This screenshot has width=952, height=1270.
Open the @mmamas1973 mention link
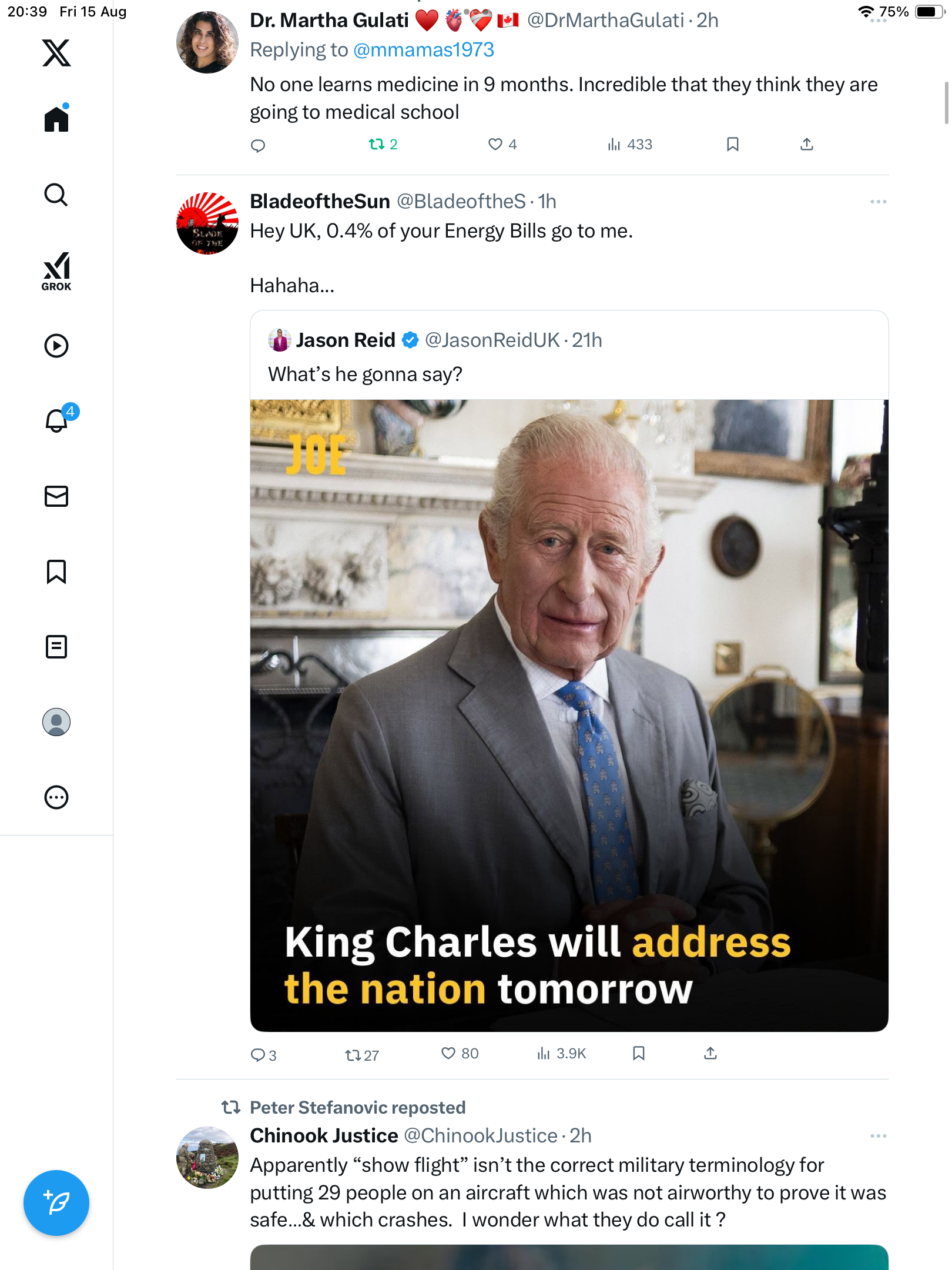click(423, 50)
